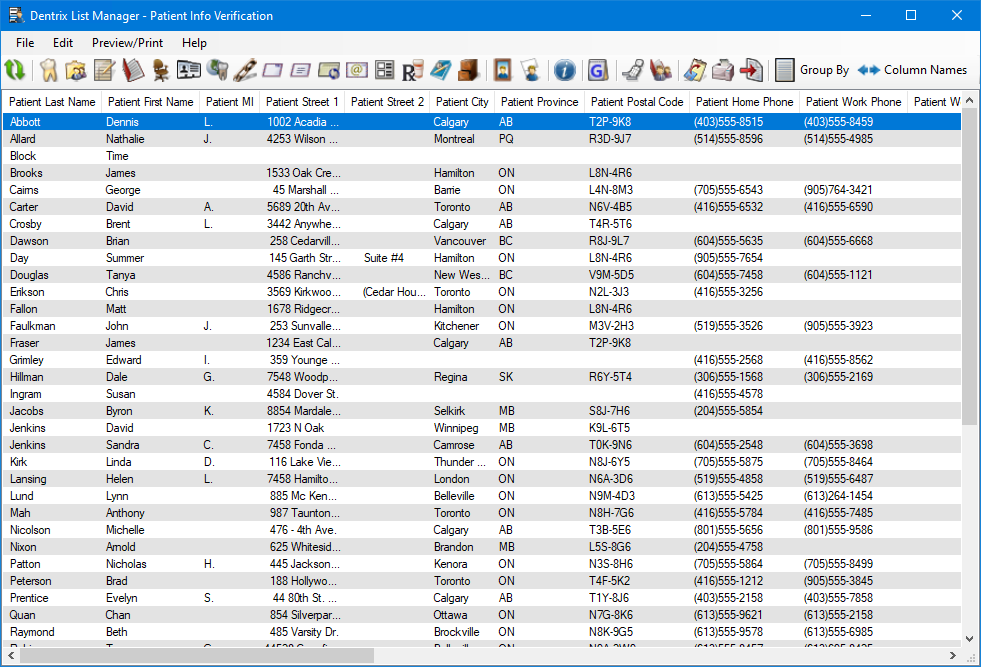Click the horizontal scrollbar left arrow
Image resolution: width=981 pixels, height=667 pixels.
pos(11,655)
